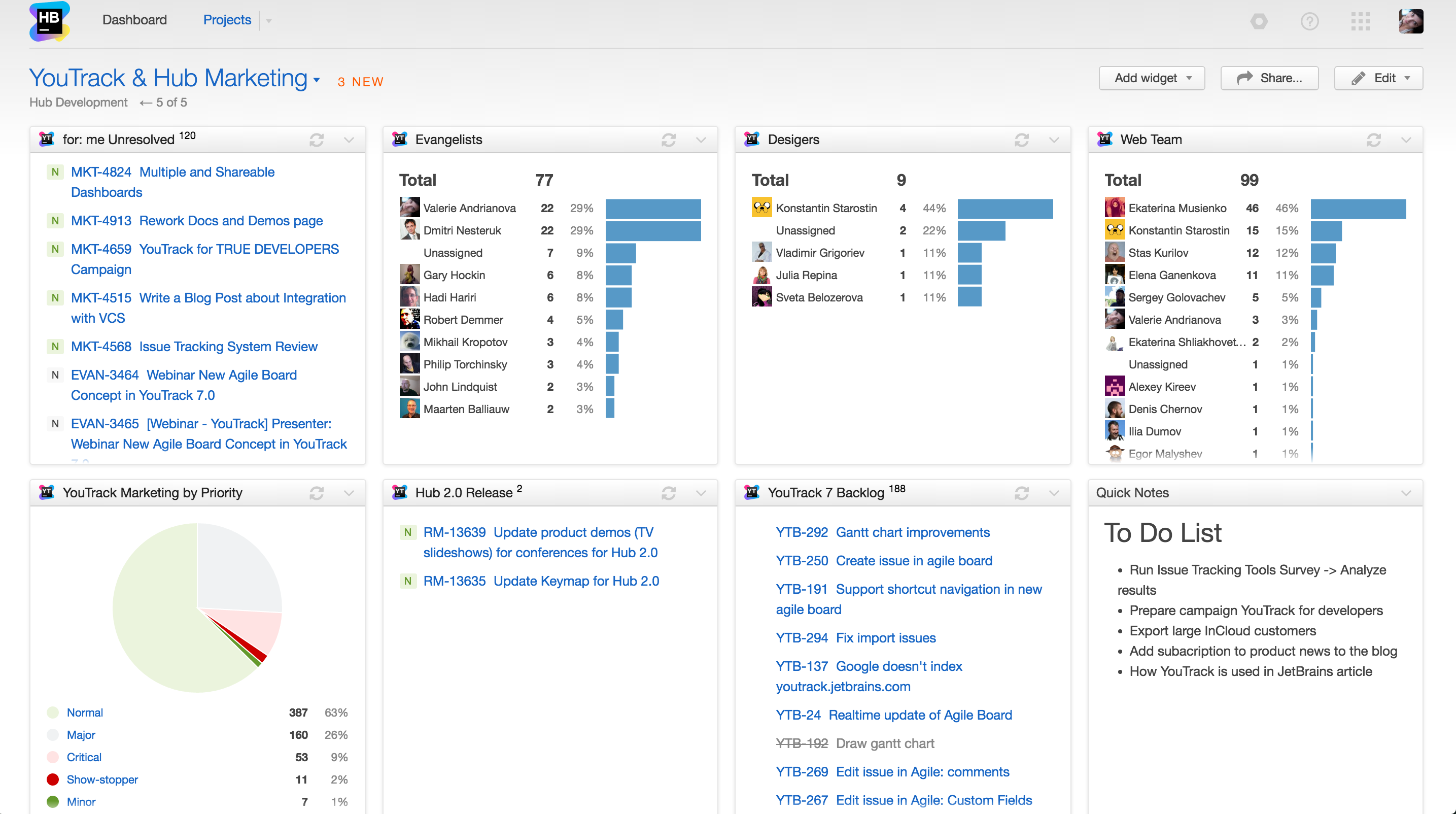Open the user profile avatar
1456x814 pixels.
click(1411, 21)
